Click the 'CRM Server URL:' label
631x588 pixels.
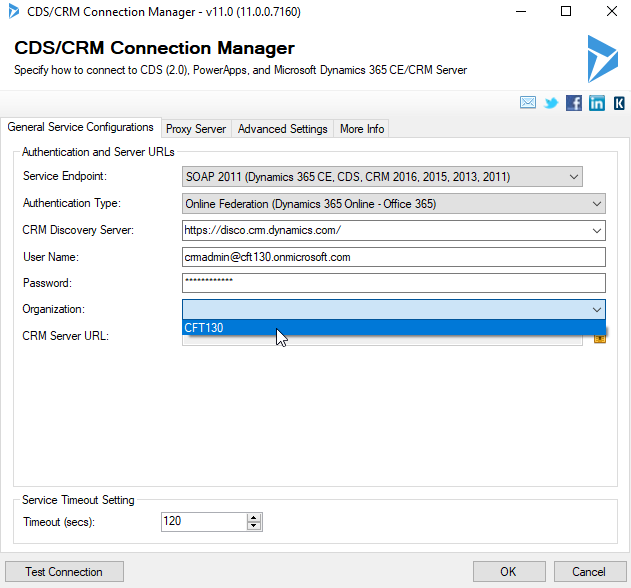click(x=65, y=336)
